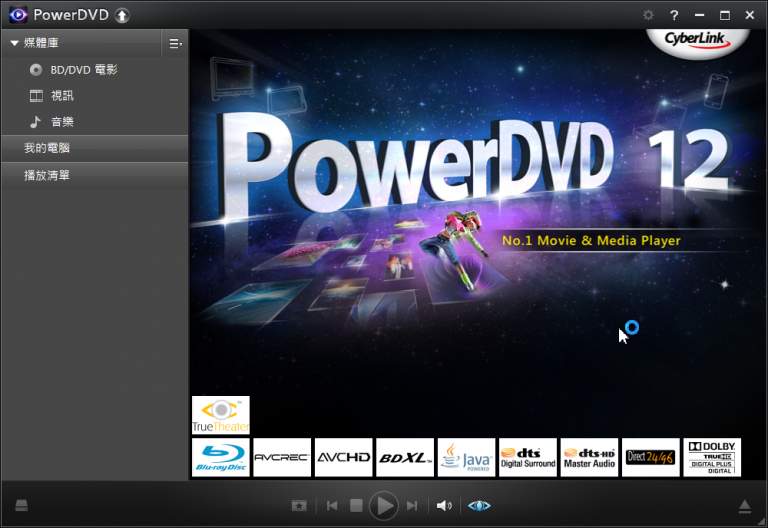Click the TrueTheater logo badge
The image size is (768, 528).
point(221,415)
